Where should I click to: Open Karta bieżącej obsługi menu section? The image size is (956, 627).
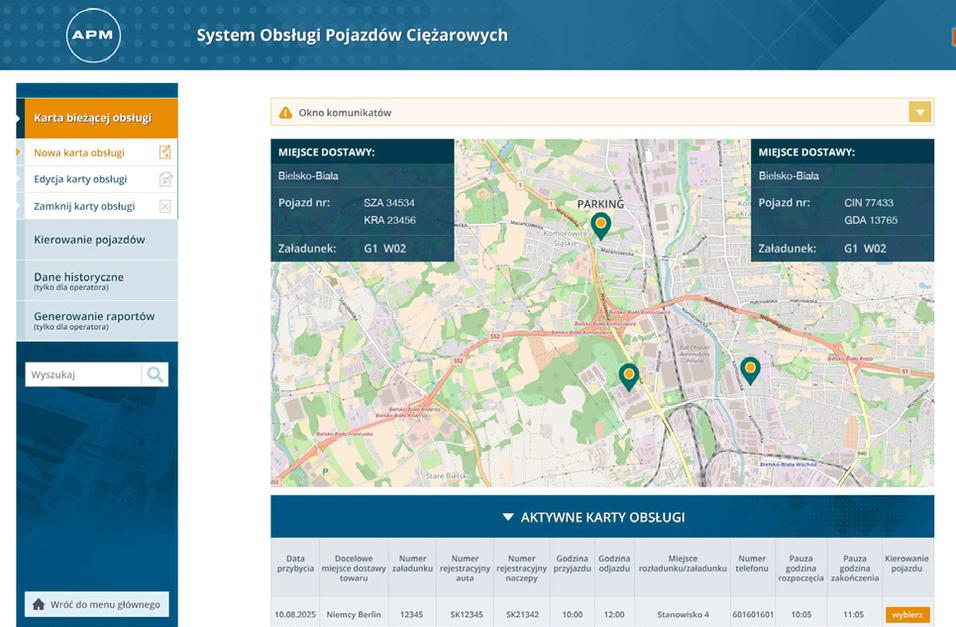[97, 118]
